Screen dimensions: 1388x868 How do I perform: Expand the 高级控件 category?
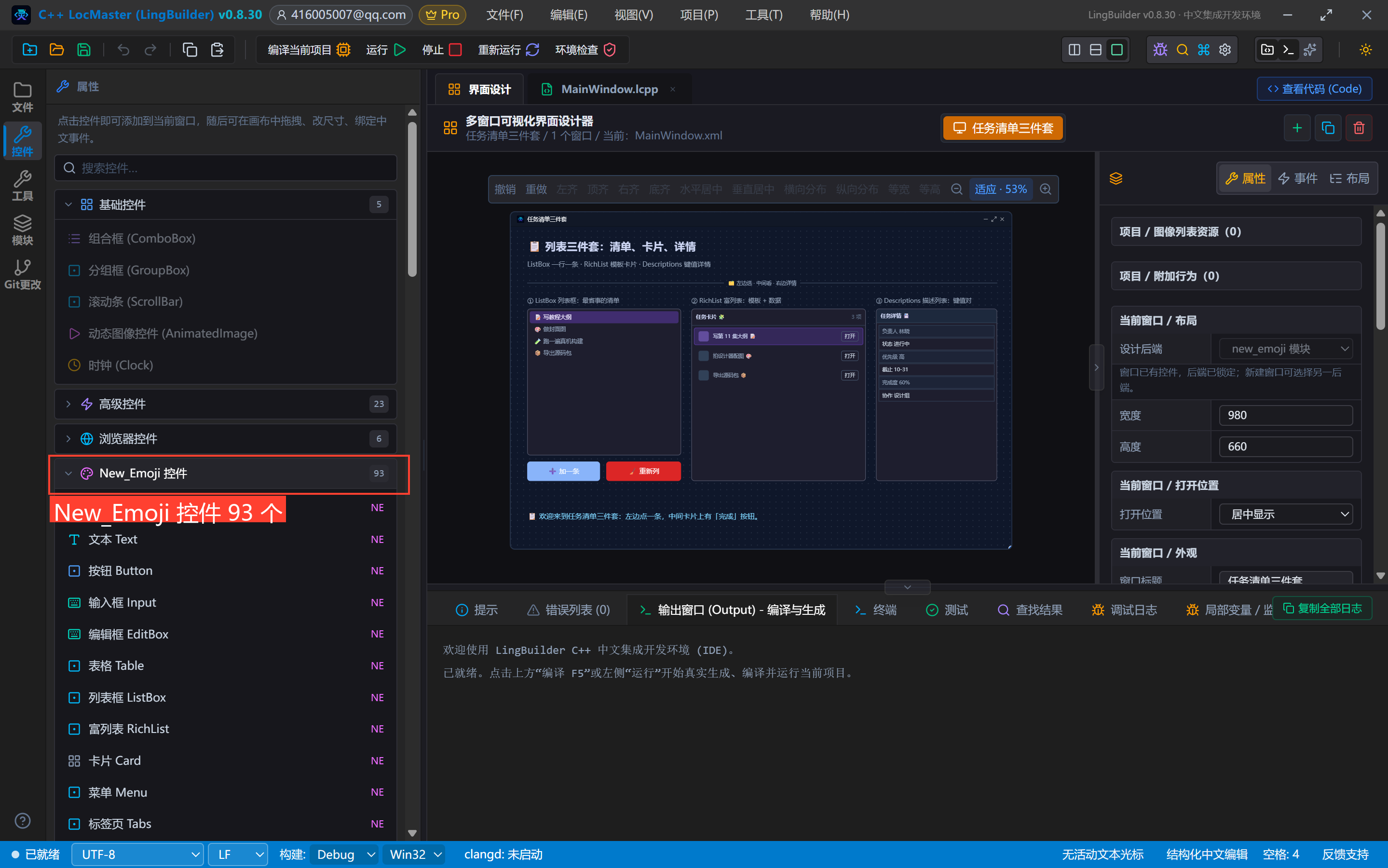pyautogui.click(x=225, y=404)
